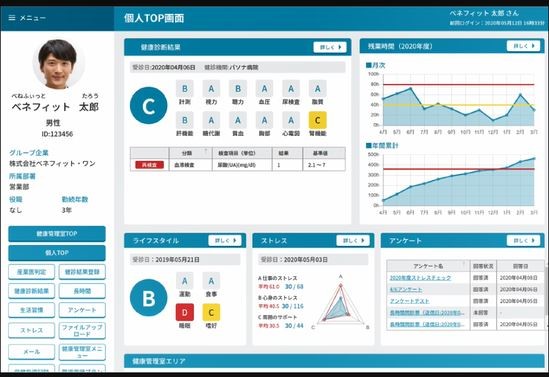Sort by the アンケート名 column header
549x377 pixels.
(428, 266)
